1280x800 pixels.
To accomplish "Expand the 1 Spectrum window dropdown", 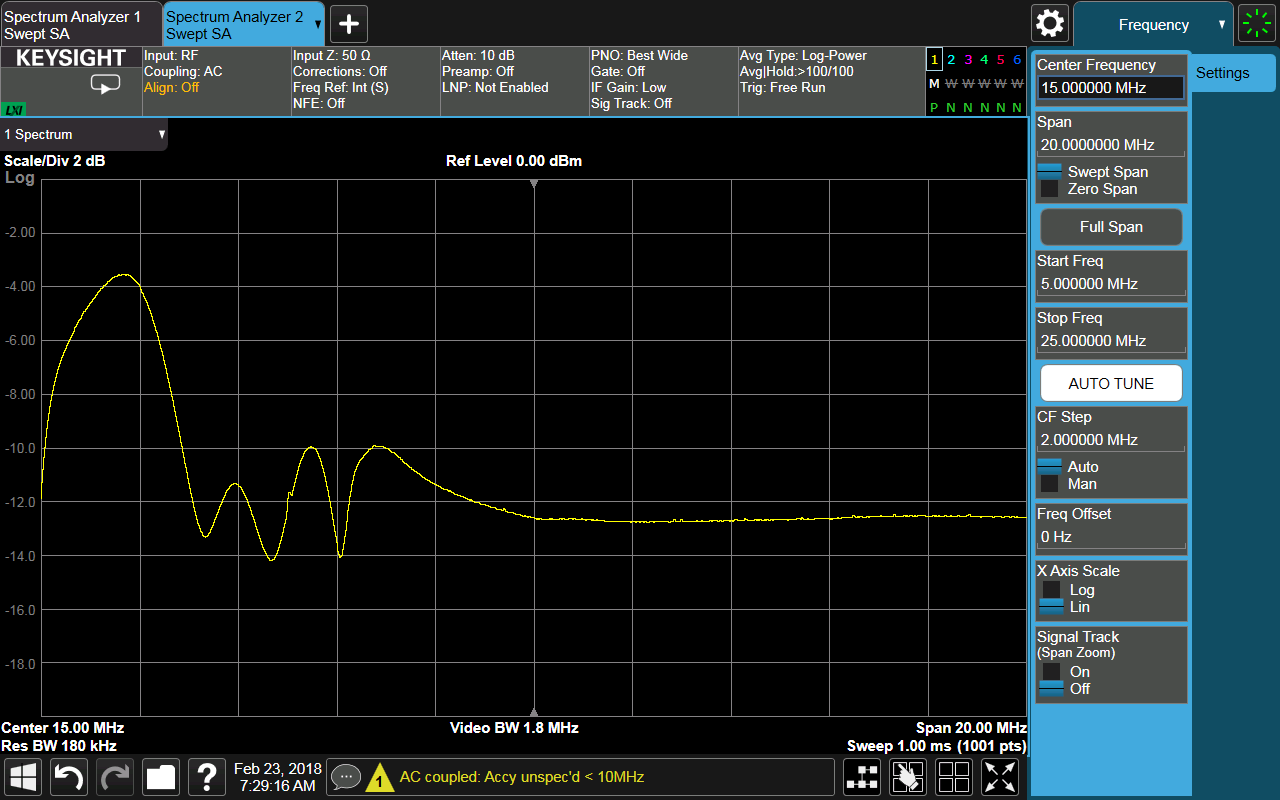I will [x=84, y=134].
